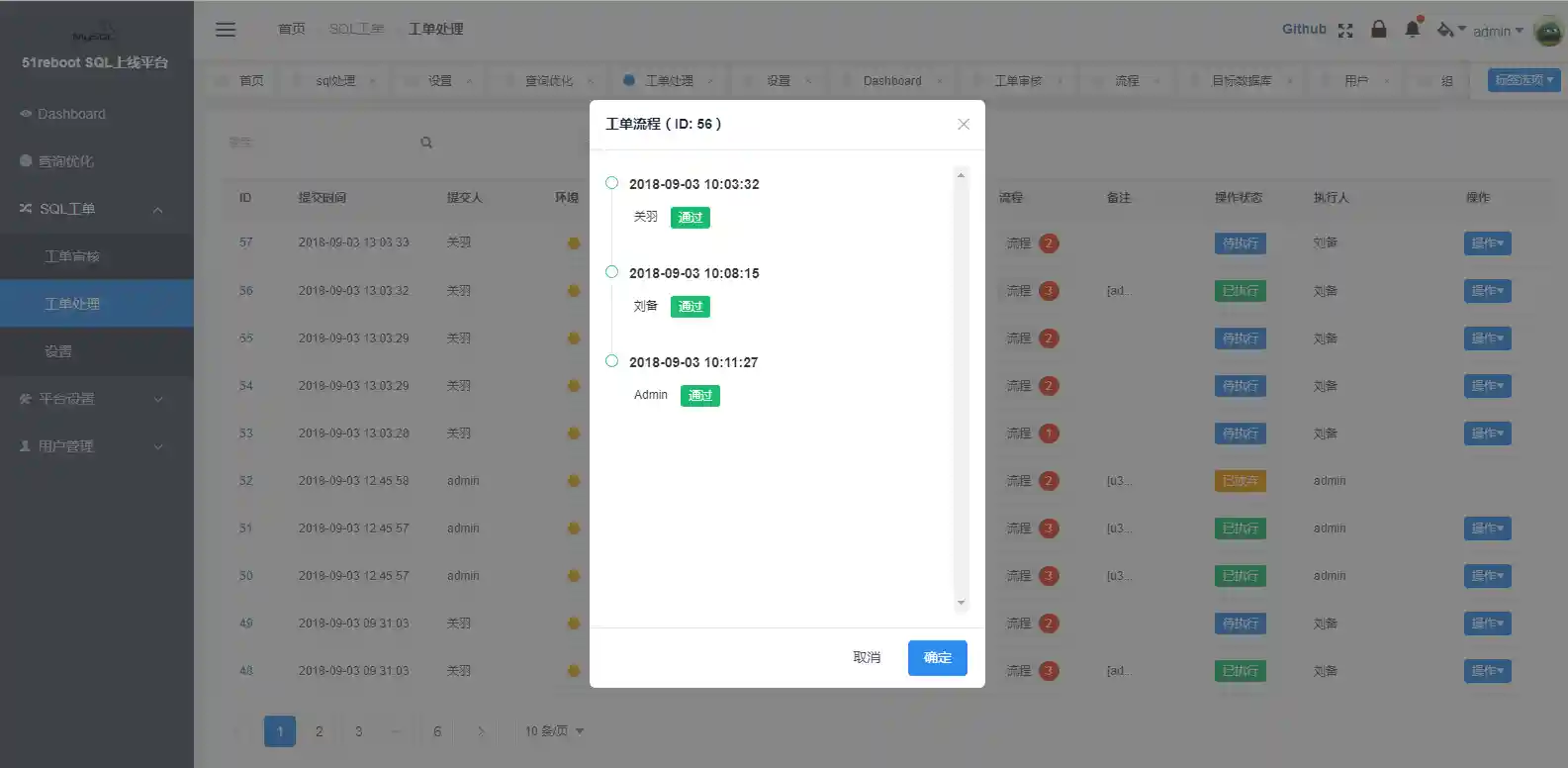Open Dashboard in the sidebar
The image size is (1568, 768).
[x=97, y=114]
